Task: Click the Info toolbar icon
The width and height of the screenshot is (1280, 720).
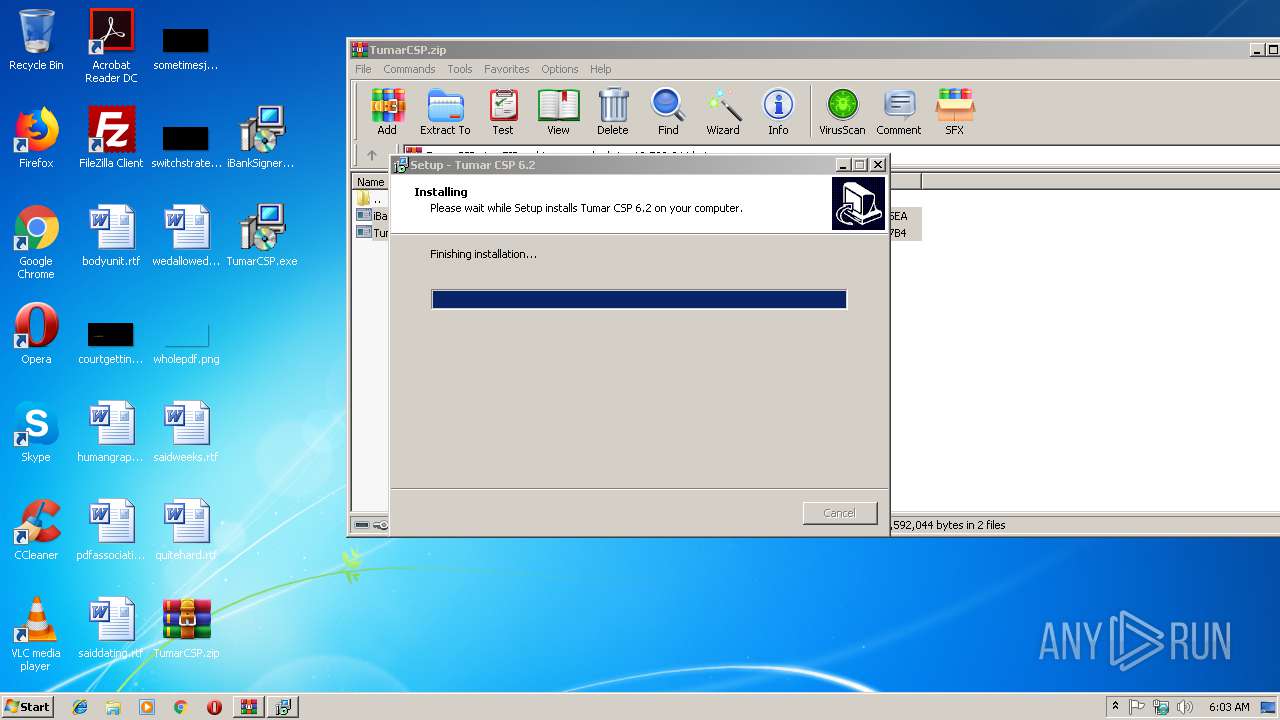Action: (x=778, y=112)
